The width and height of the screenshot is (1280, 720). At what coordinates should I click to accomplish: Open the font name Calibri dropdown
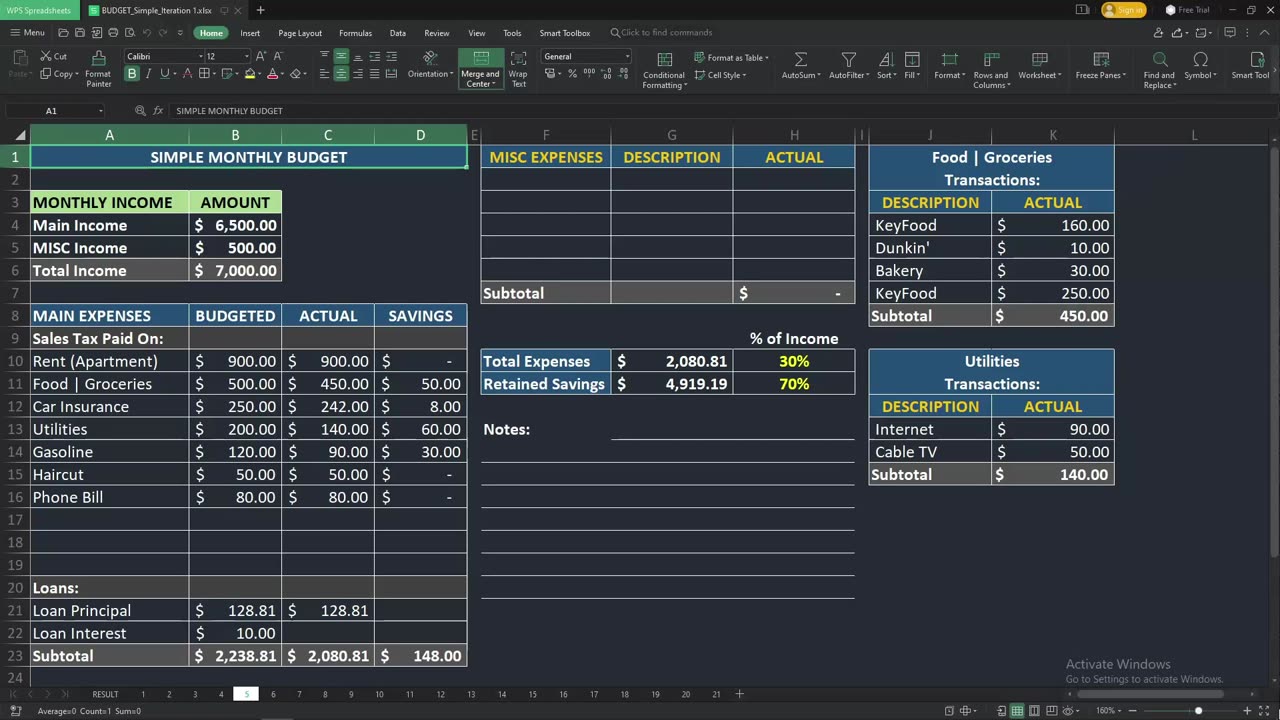200,56
